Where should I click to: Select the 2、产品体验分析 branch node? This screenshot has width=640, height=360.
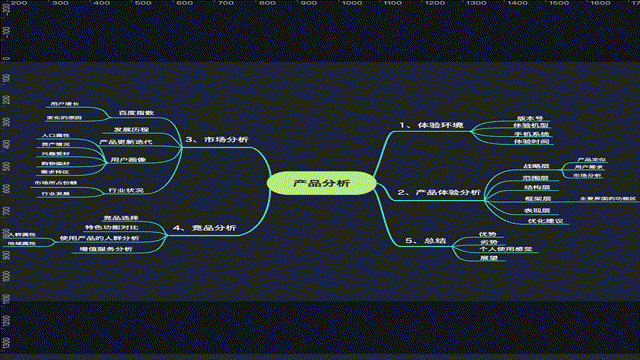pyautogui.click(x=439, y=192)
